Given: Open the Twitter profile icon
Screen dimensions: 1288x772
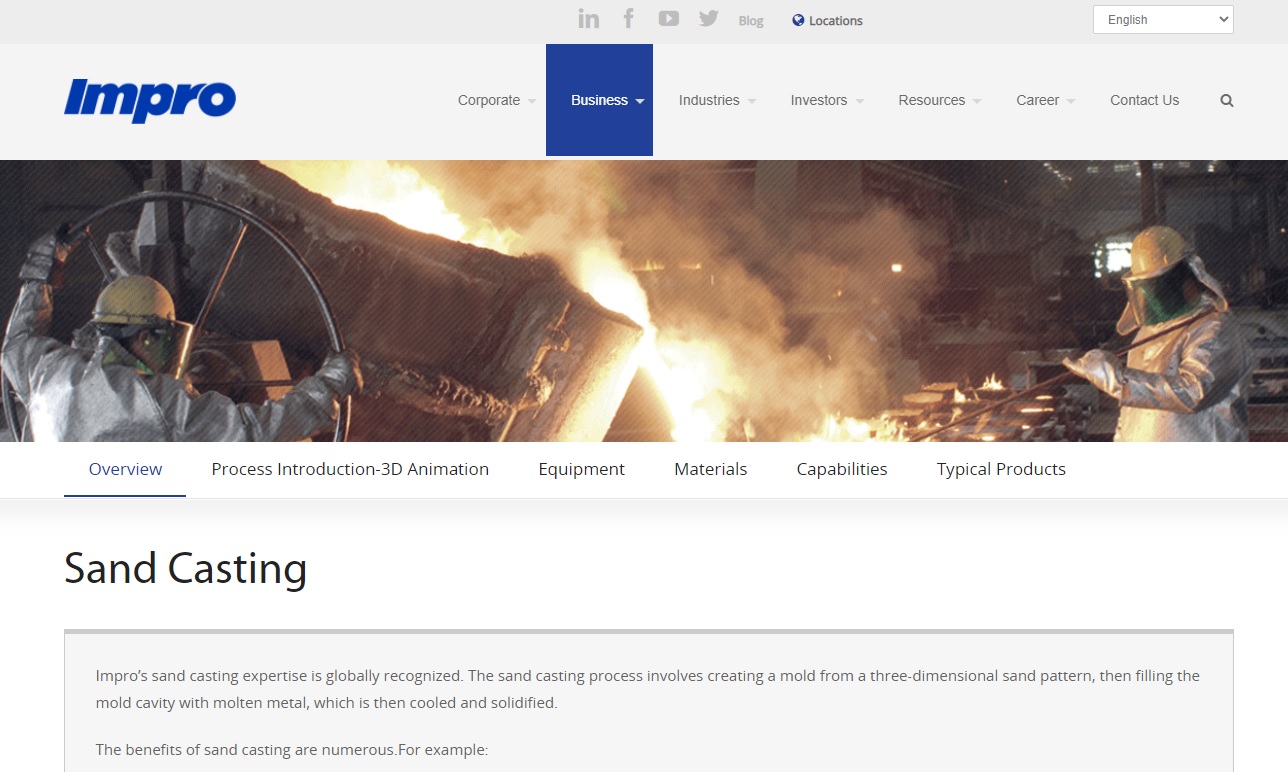Looking at the screenshot, I should [x=708, y=18].
